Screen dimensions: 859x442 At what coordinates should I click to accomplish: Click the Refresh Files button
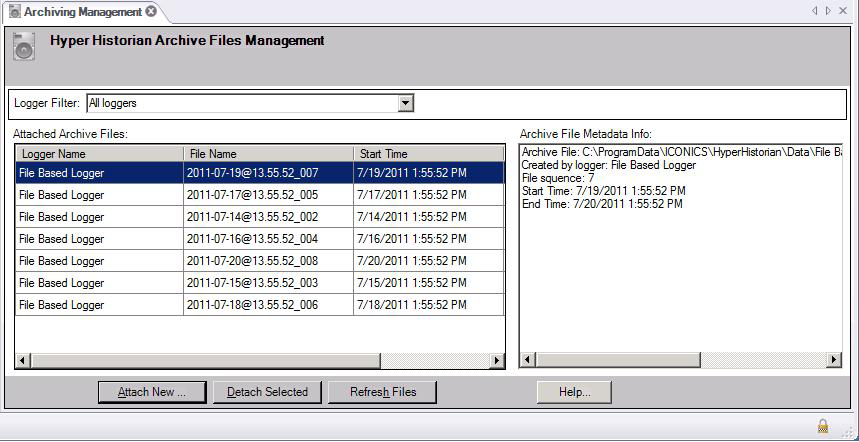tap(382, 392)
